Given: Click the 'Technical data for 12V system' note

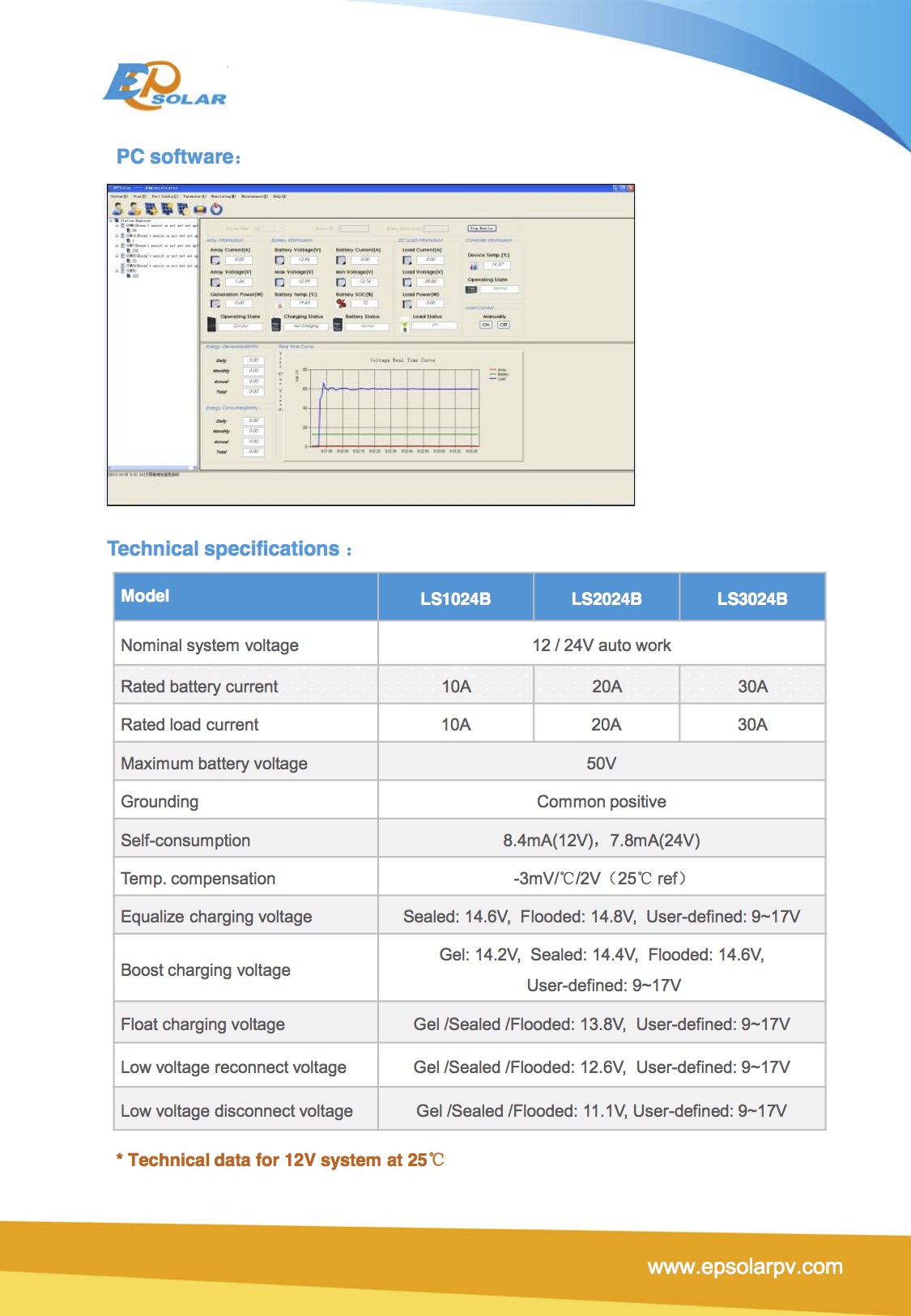Looking at the screenshot, I should [280, 1160].
